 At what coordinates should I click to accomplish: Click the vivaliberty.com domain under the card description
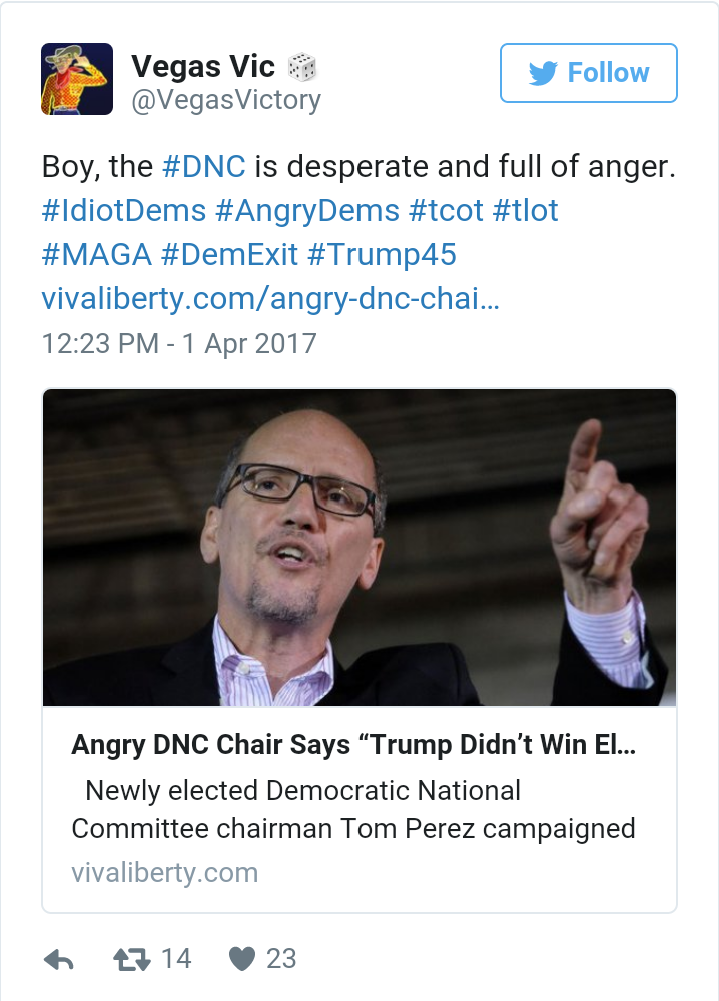[164, 872]
